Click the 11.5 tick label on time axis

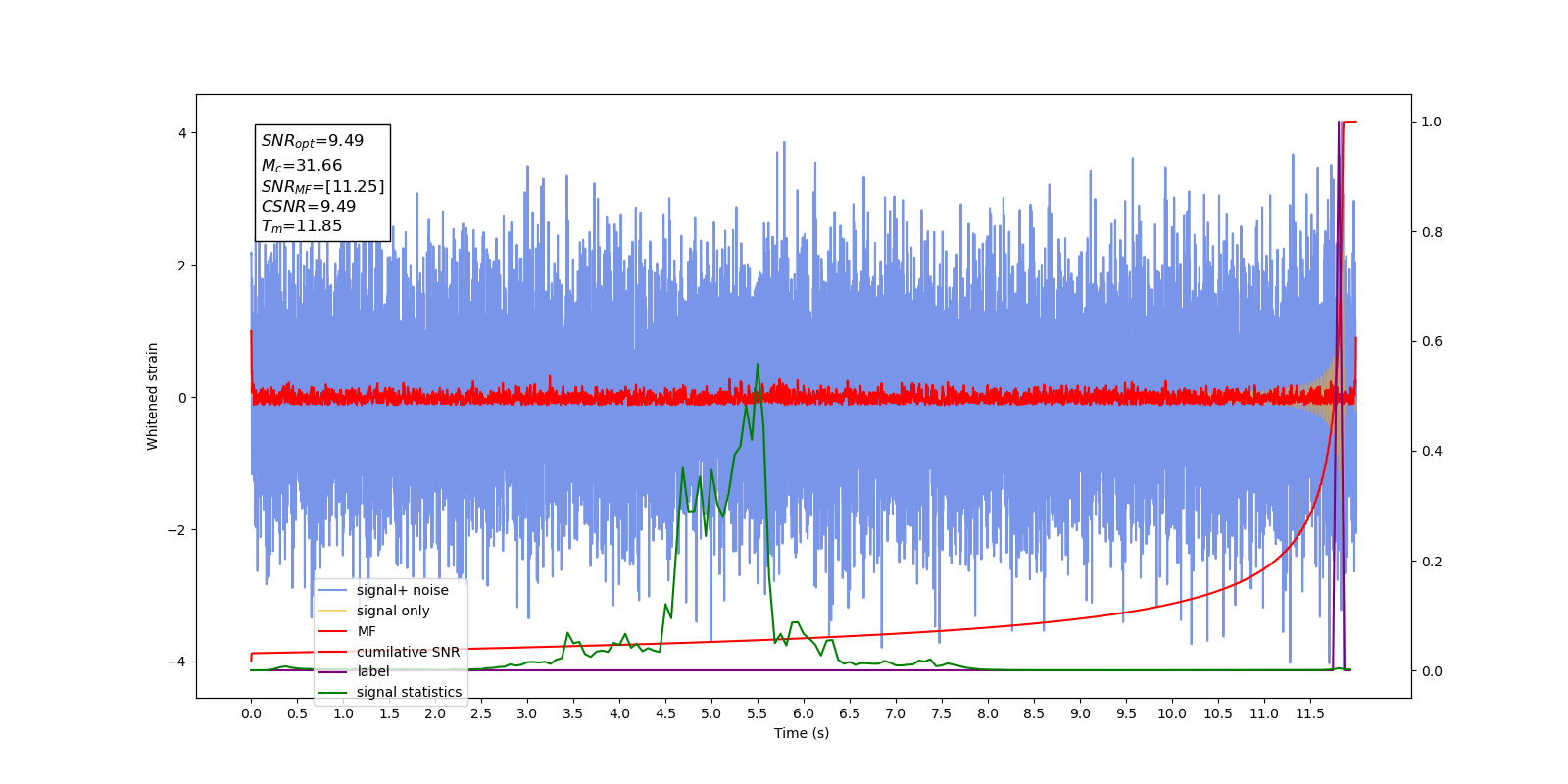click(x=1310, y=713)
